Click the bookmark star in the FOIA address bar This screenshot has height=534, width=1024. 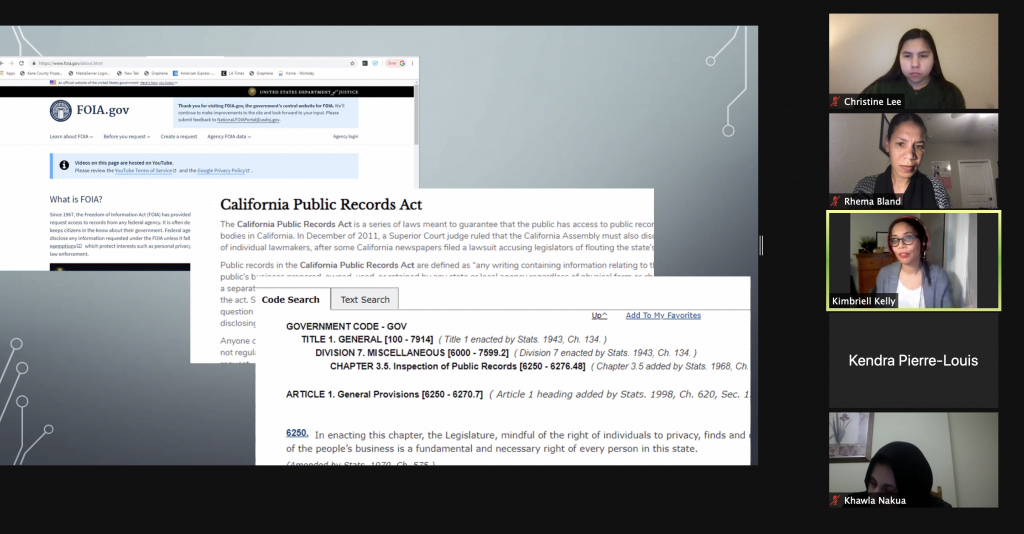click(x=353, y=63)
